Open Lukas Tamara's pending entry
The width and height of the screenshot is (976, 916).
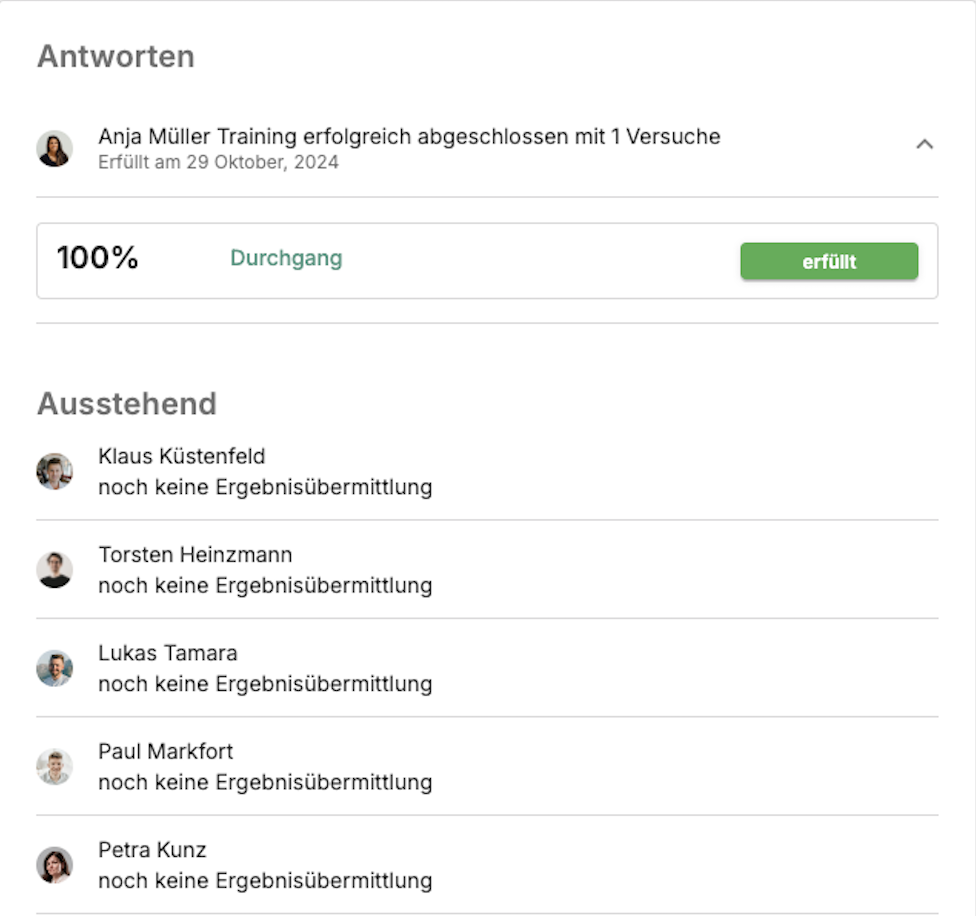pos(168,653)
